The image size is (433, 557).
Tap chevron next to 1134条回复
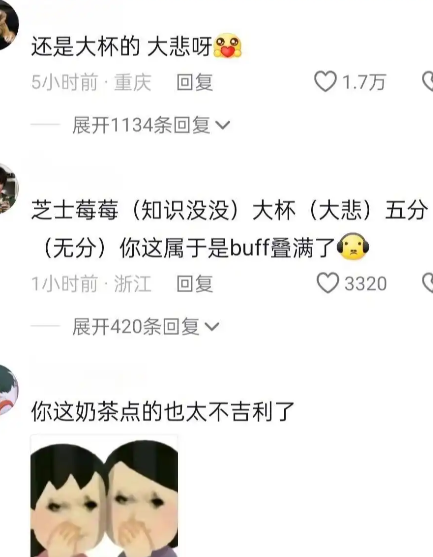coord(223,125)
